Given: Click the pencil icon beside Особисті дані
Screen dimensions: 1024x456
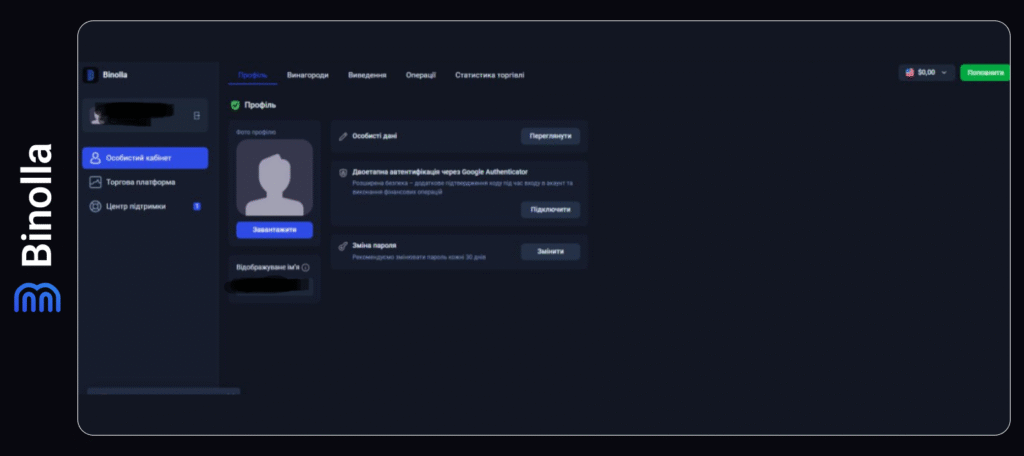Looking at the screenshot, I should coord(343,136).
